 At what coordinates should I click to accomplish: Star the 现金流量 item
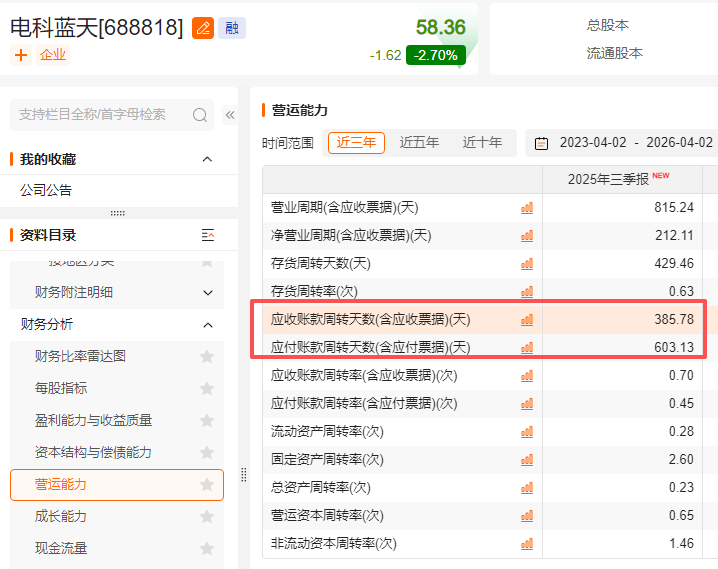coord(207,549)
